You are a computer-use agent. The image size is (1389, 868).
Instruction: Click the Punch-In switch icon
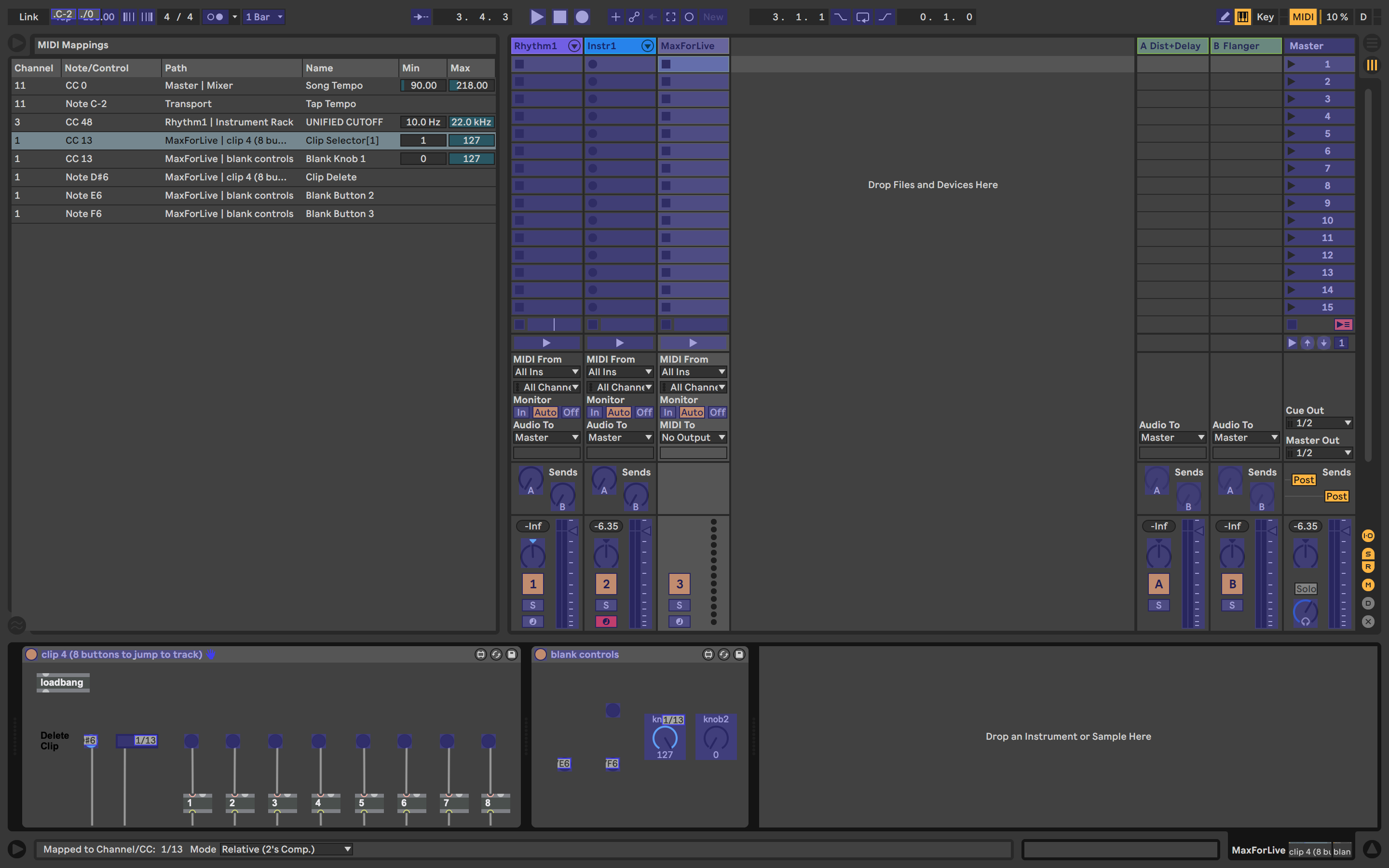(840, 17)
